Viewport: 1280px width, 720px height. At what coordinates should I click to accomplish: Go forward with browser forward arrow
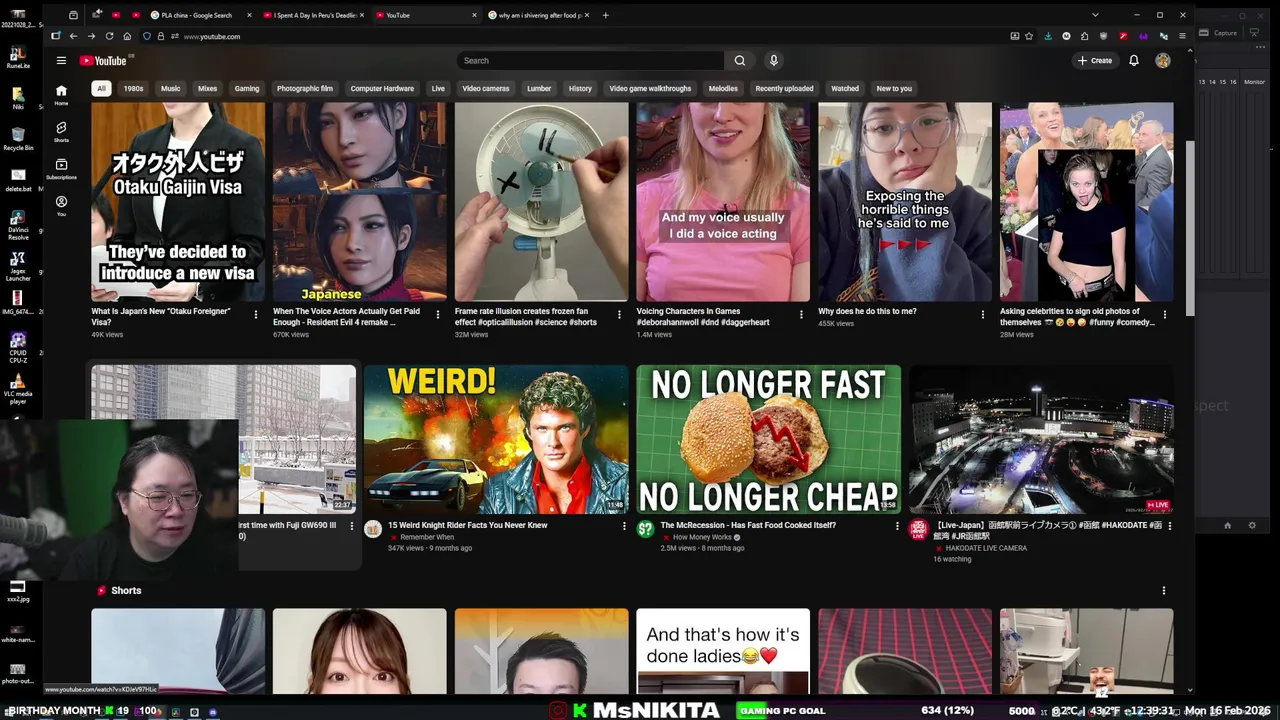(x=91, y=36)
